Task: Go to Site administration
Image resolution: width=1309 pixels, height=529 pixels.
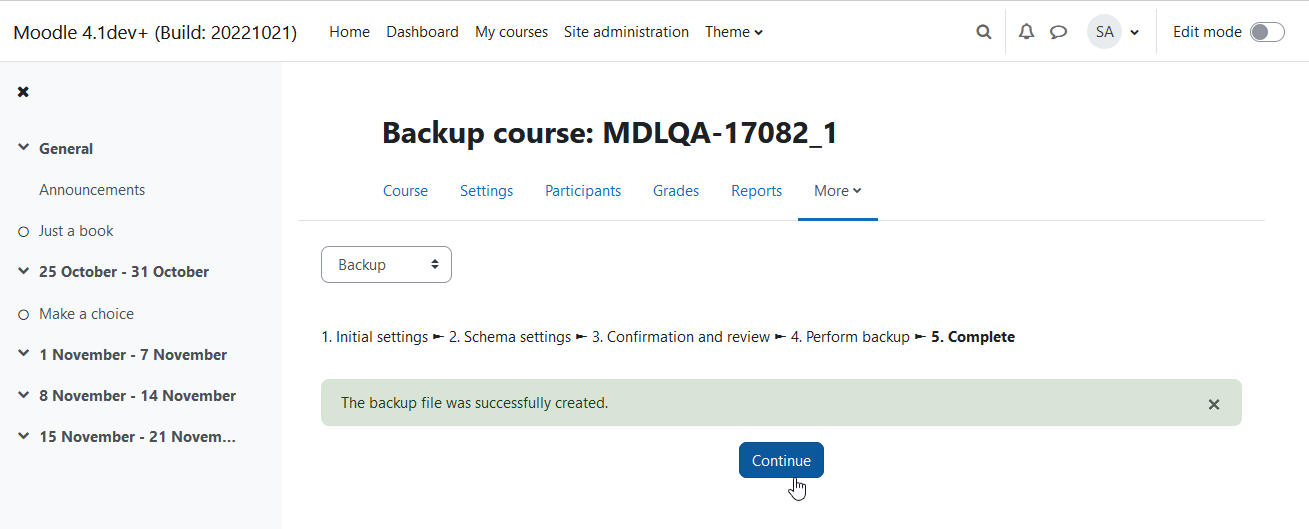Action: click(x=626, y=32)
